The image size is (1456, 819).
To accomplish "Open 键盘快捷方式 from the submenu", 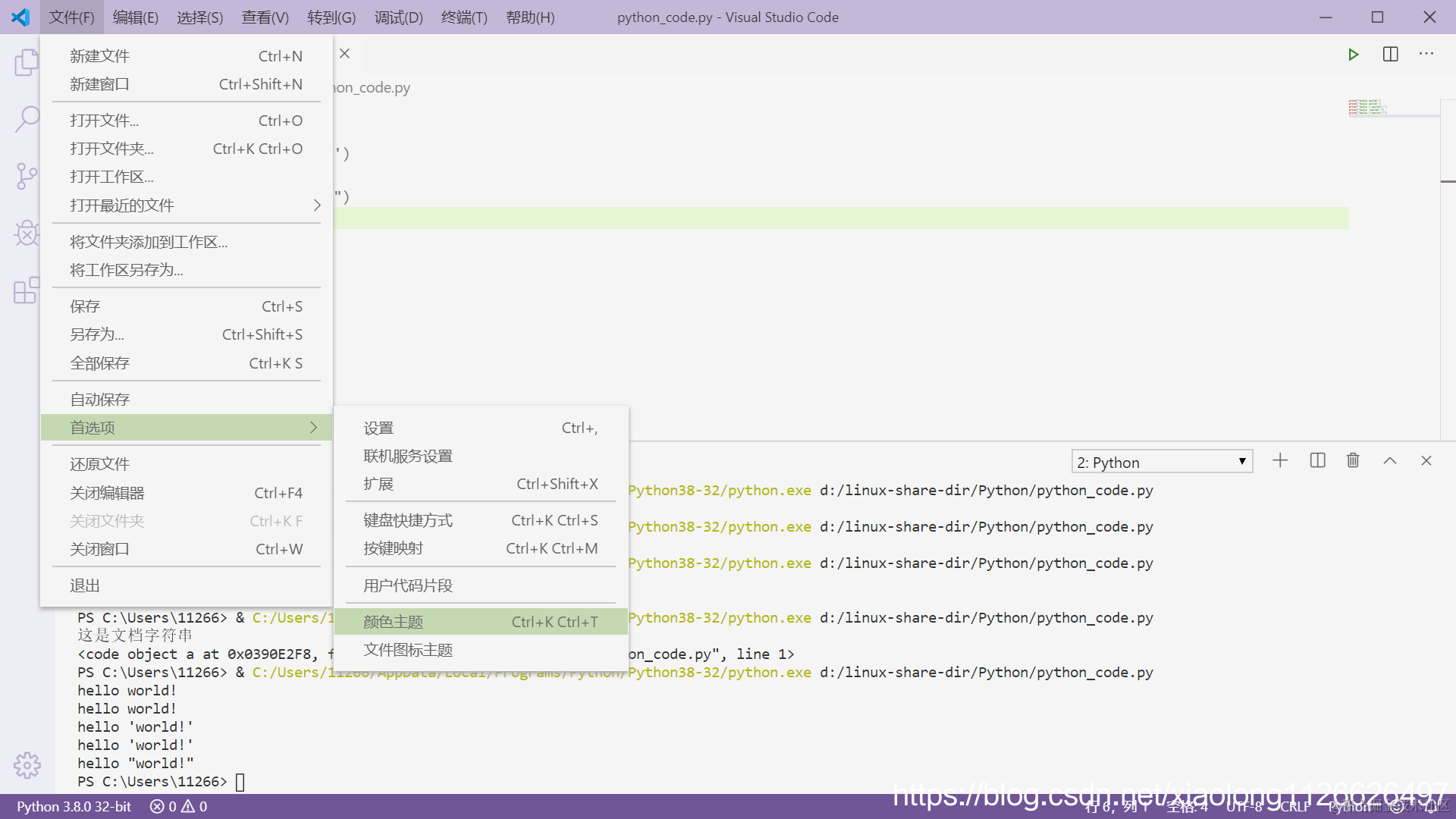I will (x=481, y=520).
